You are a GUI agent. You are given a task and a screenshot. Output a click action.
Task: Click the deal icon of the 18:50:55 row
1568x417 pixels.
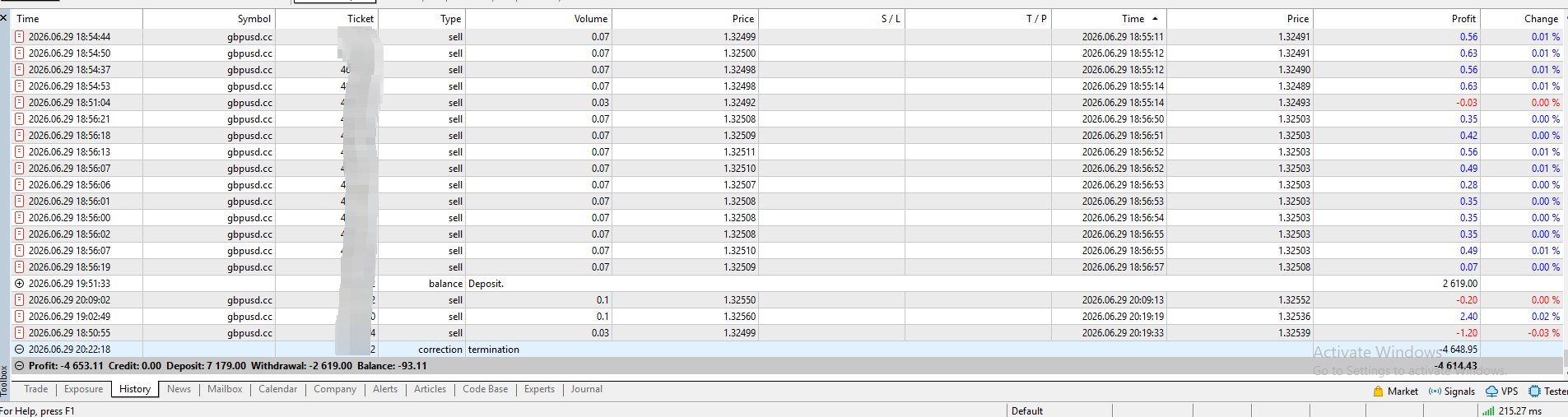coord(20,333)
